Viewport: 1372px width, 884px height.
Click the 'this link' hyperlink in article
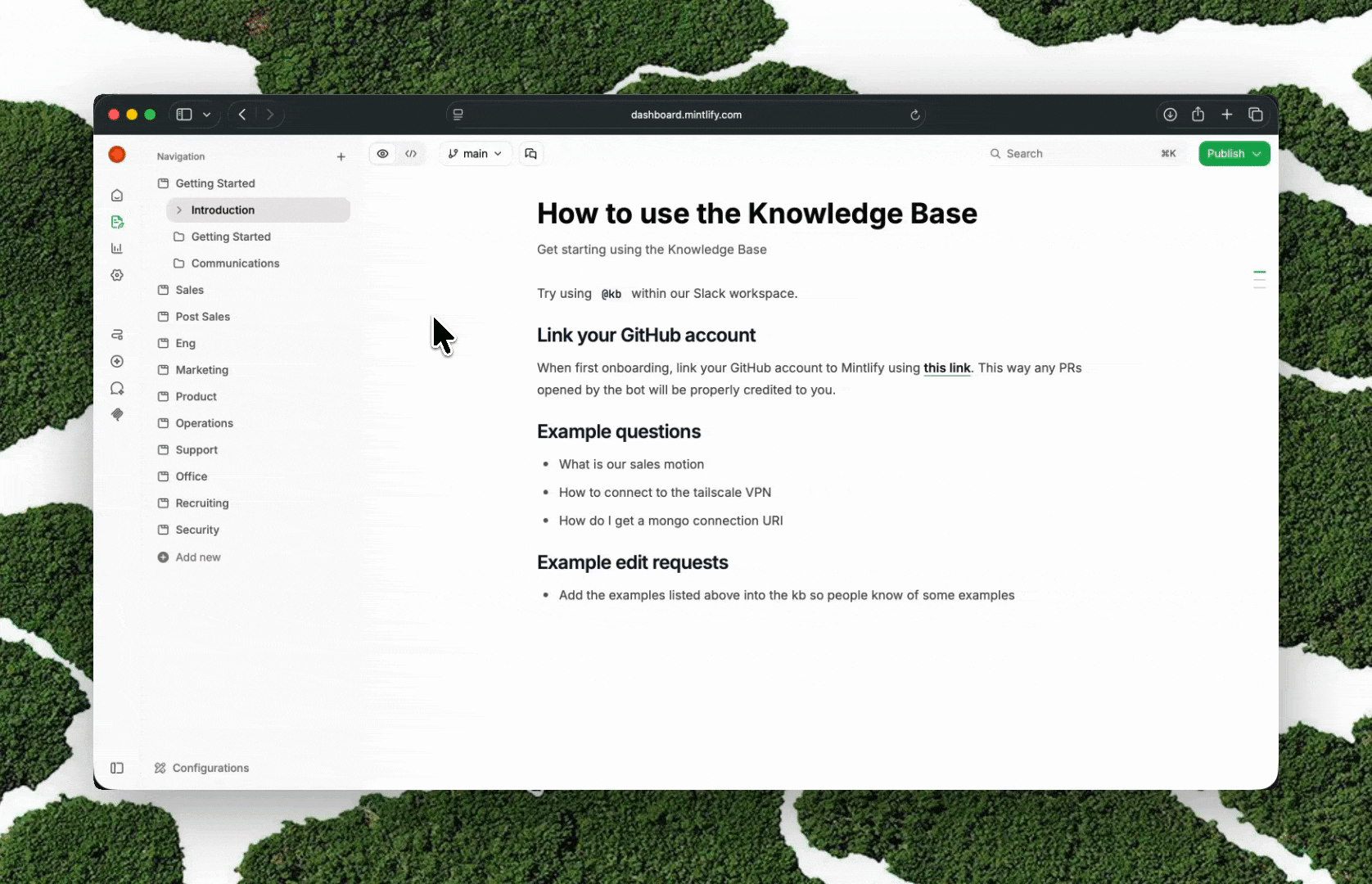[946, 368]
